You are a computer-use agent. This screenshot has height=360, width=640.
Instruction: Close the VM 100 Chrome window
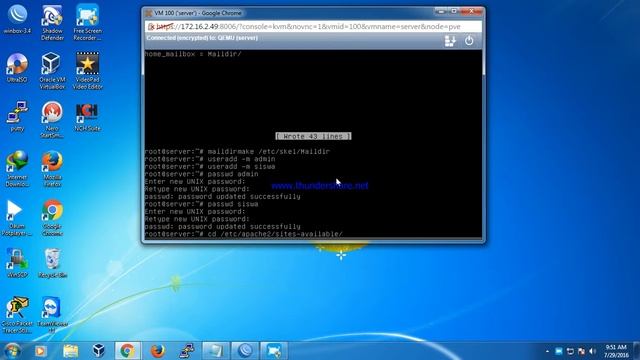point(471,11)
